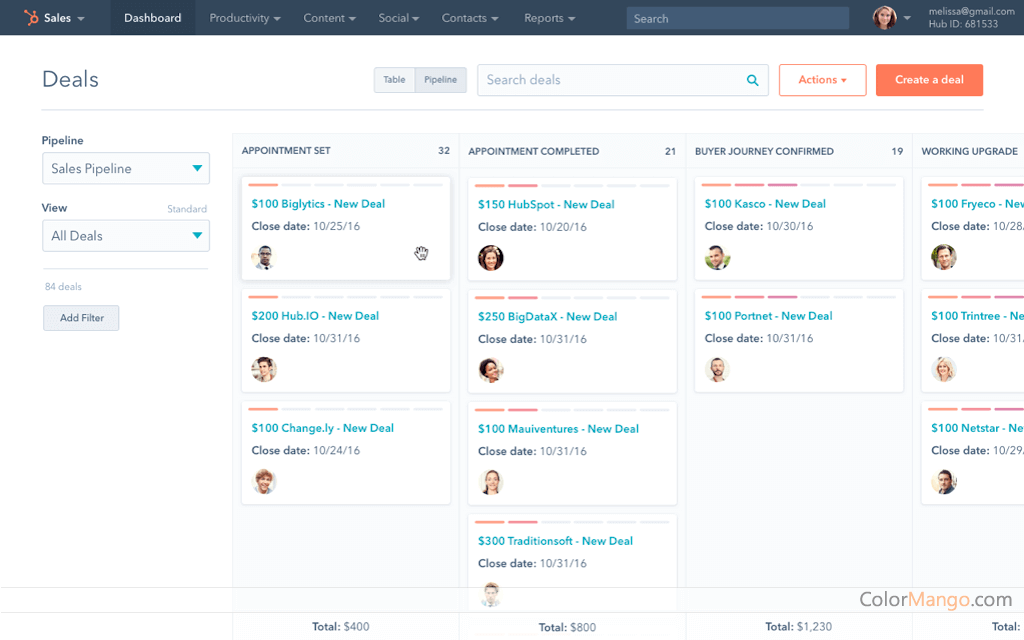Click the APPOINTMENT SET column header
Viewport: 1024px width, 640px height.
(x=286, y=151)
